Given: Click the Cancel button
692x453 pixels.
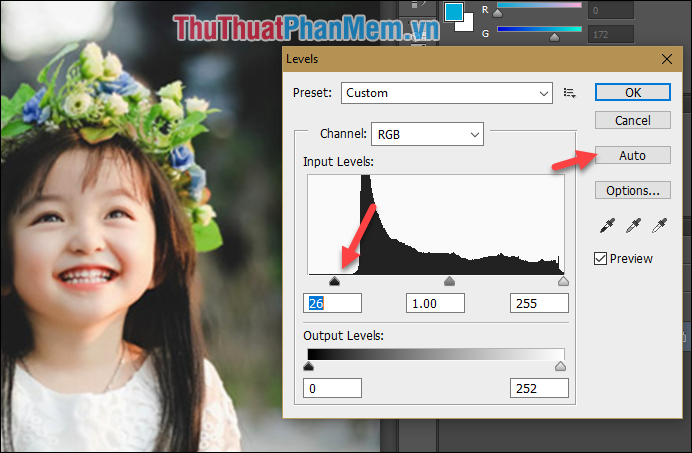Looking at the screenshot, I should click(633, 120).
